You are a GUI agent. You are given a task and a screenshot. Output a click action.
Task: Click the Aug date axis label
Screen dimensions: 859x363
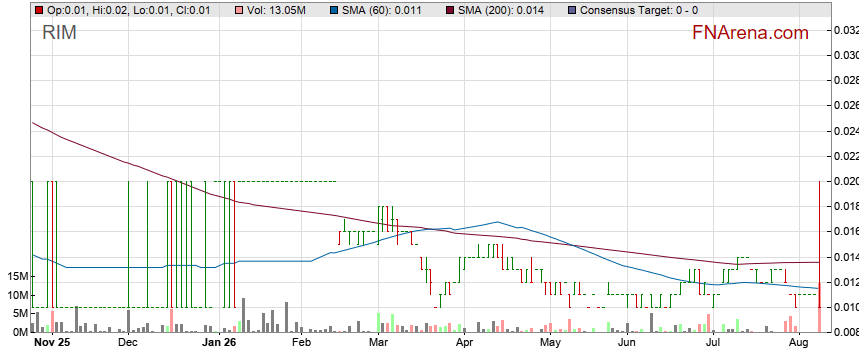coord(799,342)
